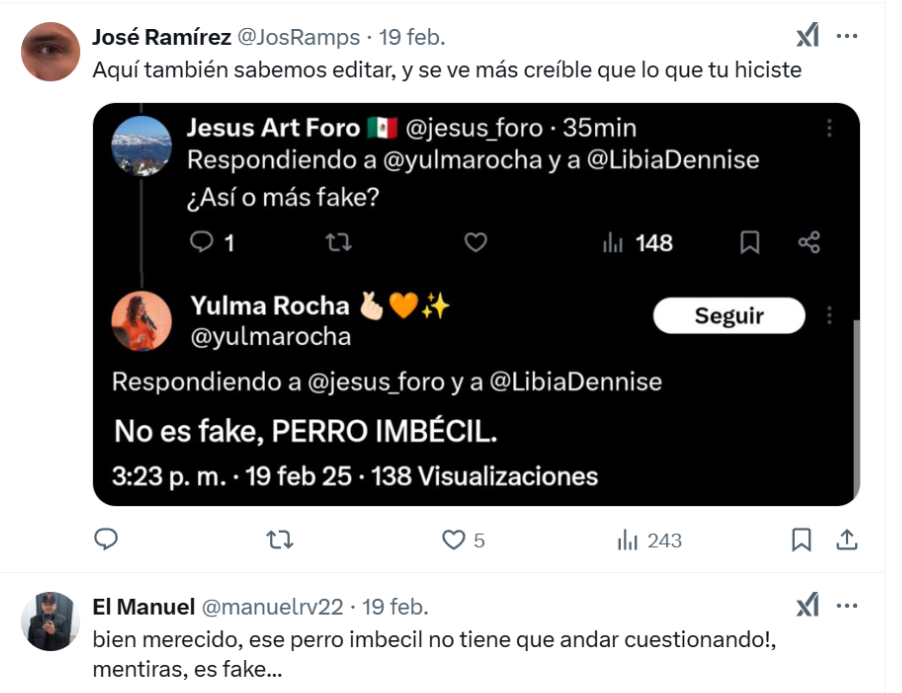Open more options on José Ramírez's post
This screenshot has height=693, width=902.
tap(847, 37)
